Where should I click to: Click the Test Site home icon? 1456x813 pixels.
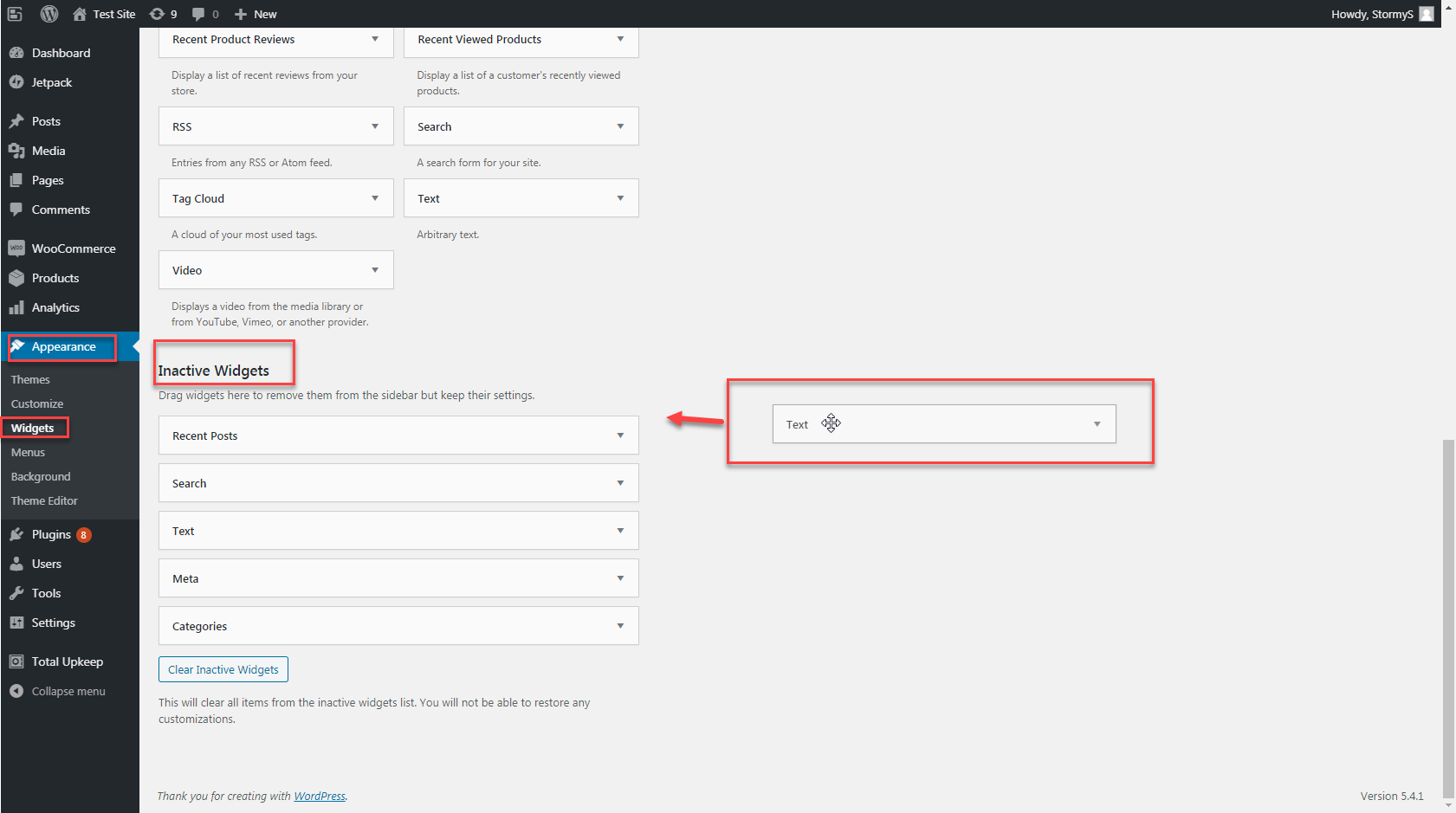click(80, 14)
